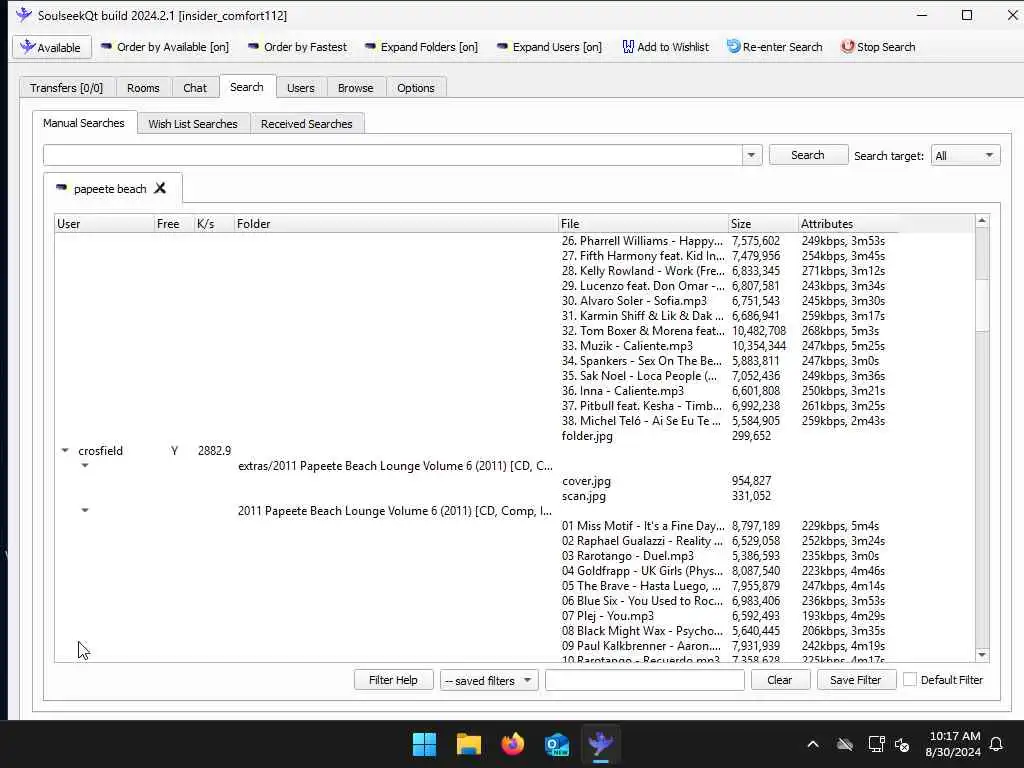
Task: Sort results by User column header
Action: click(104, 223)
